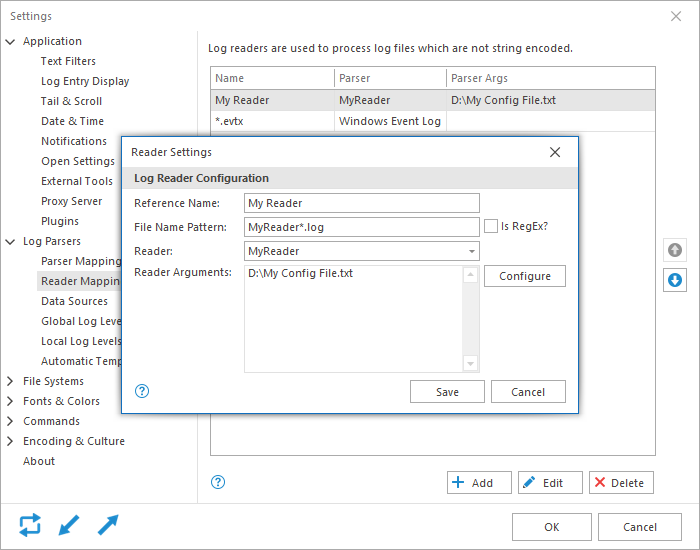The height and width of the screenshot is (550, 700).
Task: Click the move up arrow icon
Action: [675, 250]
